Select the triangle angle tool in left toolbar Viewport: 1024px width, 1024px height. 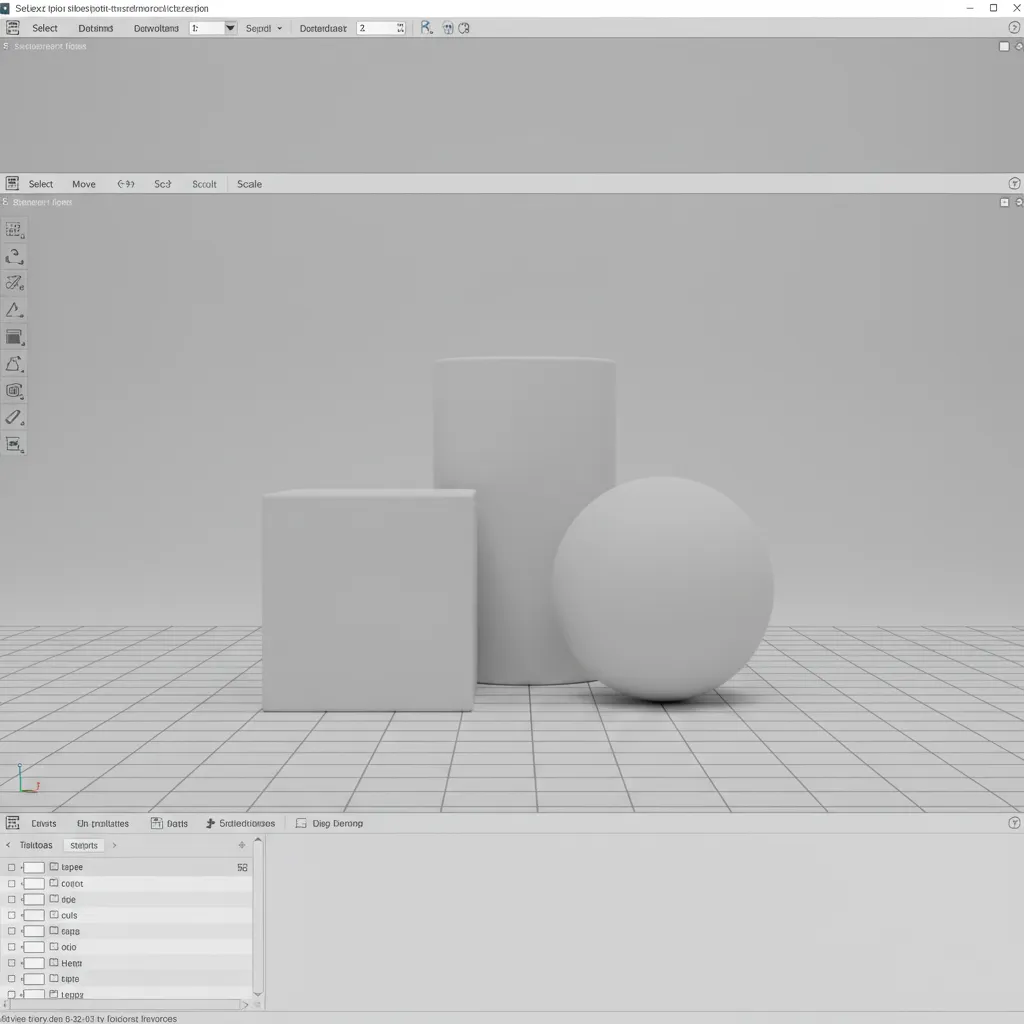click(x=14, y=310)
